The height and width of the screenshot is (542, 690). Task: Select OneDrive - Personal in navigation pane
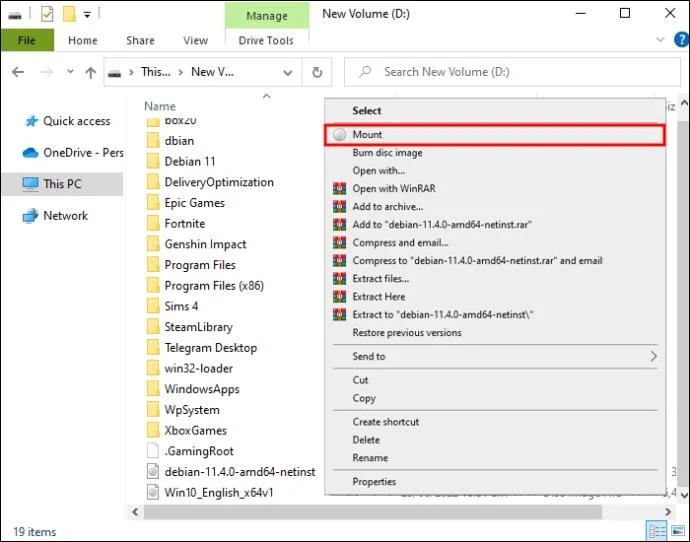click(73, 153)
